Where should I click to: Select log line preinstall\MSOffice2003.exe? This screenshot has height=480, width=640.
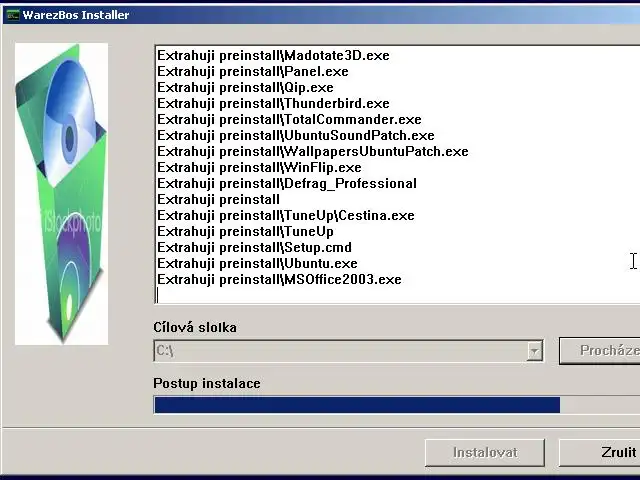coord(279,280)
